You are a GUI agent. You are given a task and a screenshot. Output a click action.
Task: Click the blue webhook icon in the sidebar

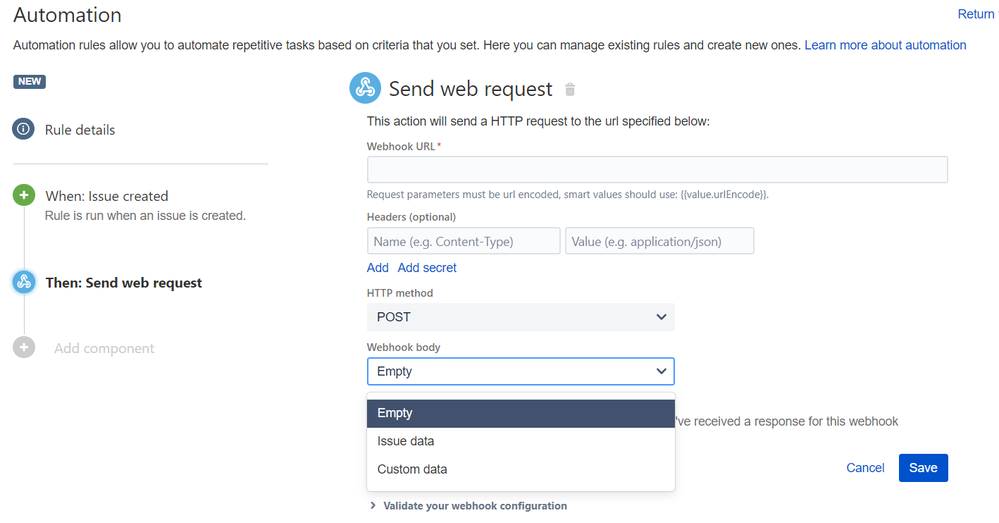[24, 283]
